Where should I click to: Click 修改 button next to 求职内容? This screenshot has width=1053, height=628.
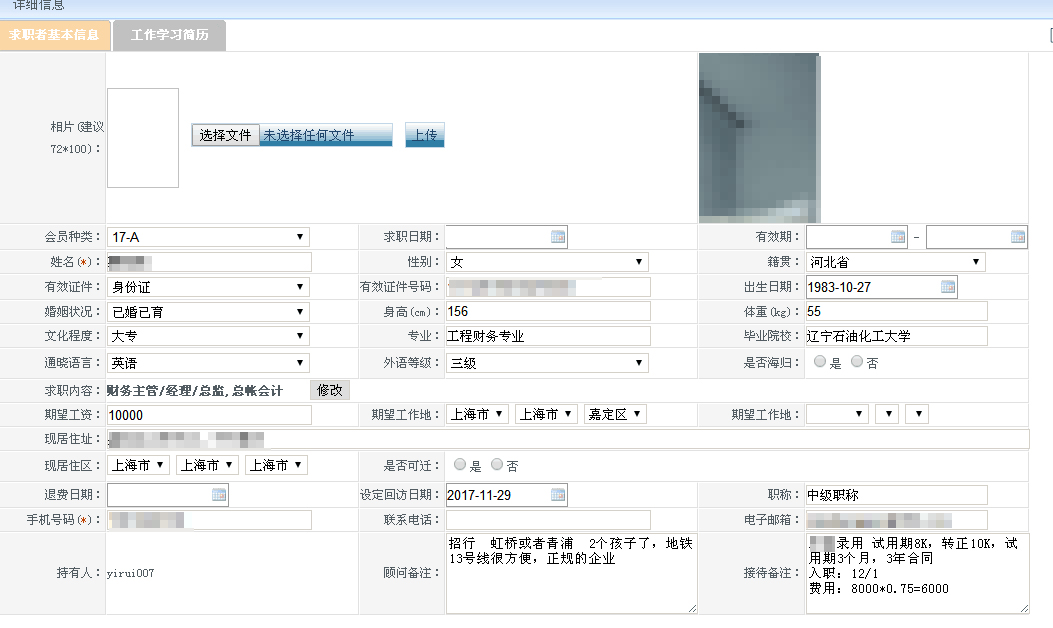pyautogui.click(x=330, y=390)
